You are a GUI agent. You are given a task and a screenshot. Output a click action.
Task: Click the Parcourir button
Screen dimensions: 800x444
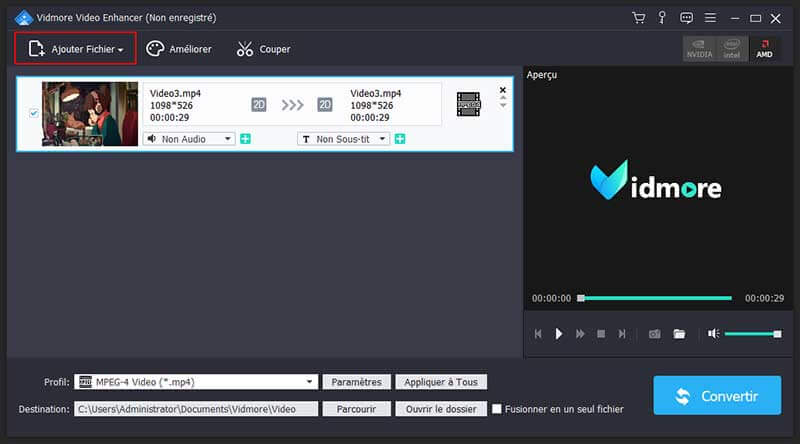[356, 409]
